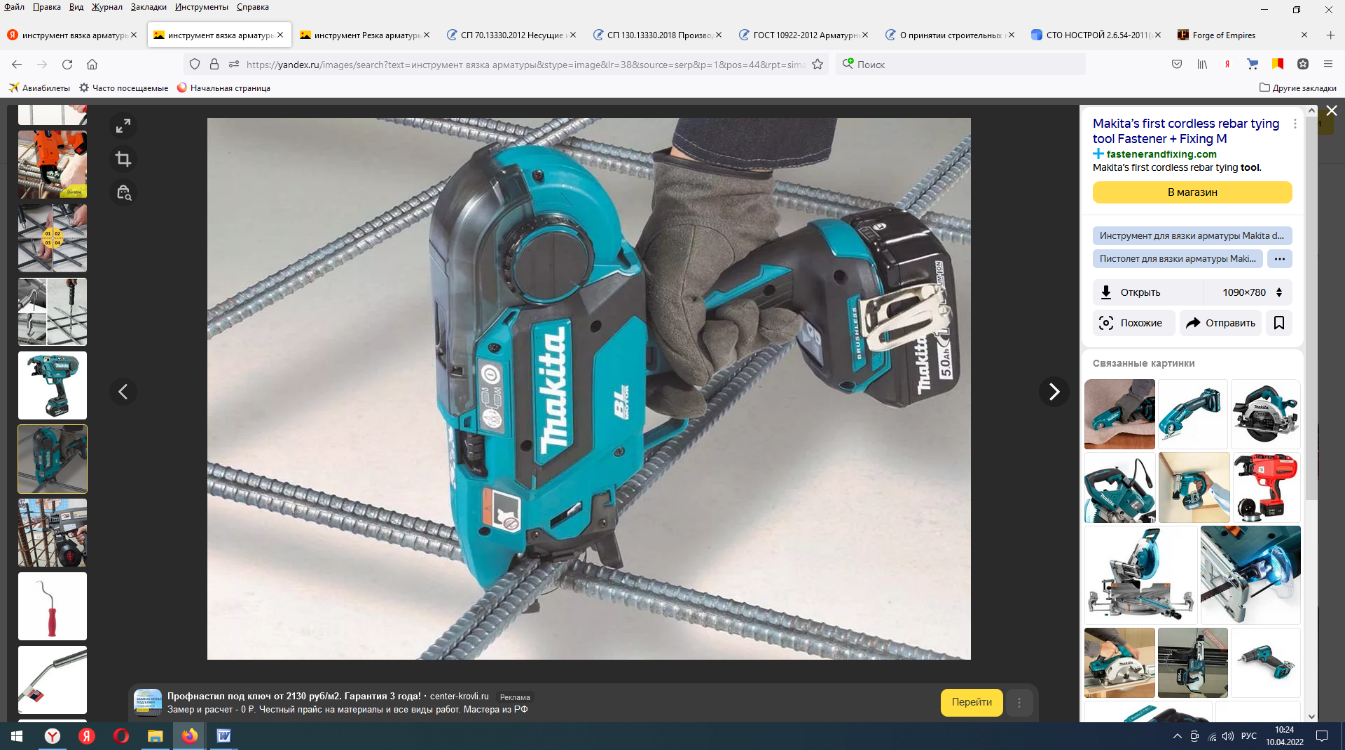Screen dimensions: 1345x750
Task: Select tag 'Пистолет для вязки арматуры Maki...'
Action: tap(1178, 259)
